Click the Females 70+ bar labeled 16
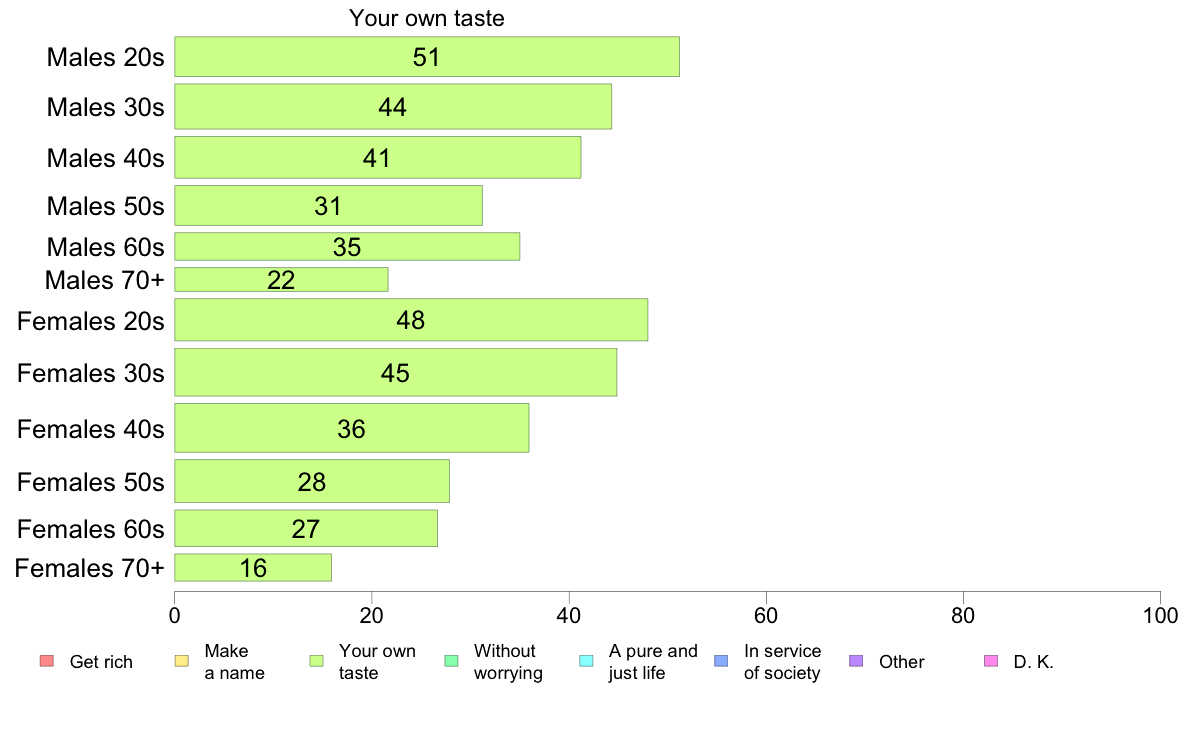1188x736 pixels. tap(253, 568)
